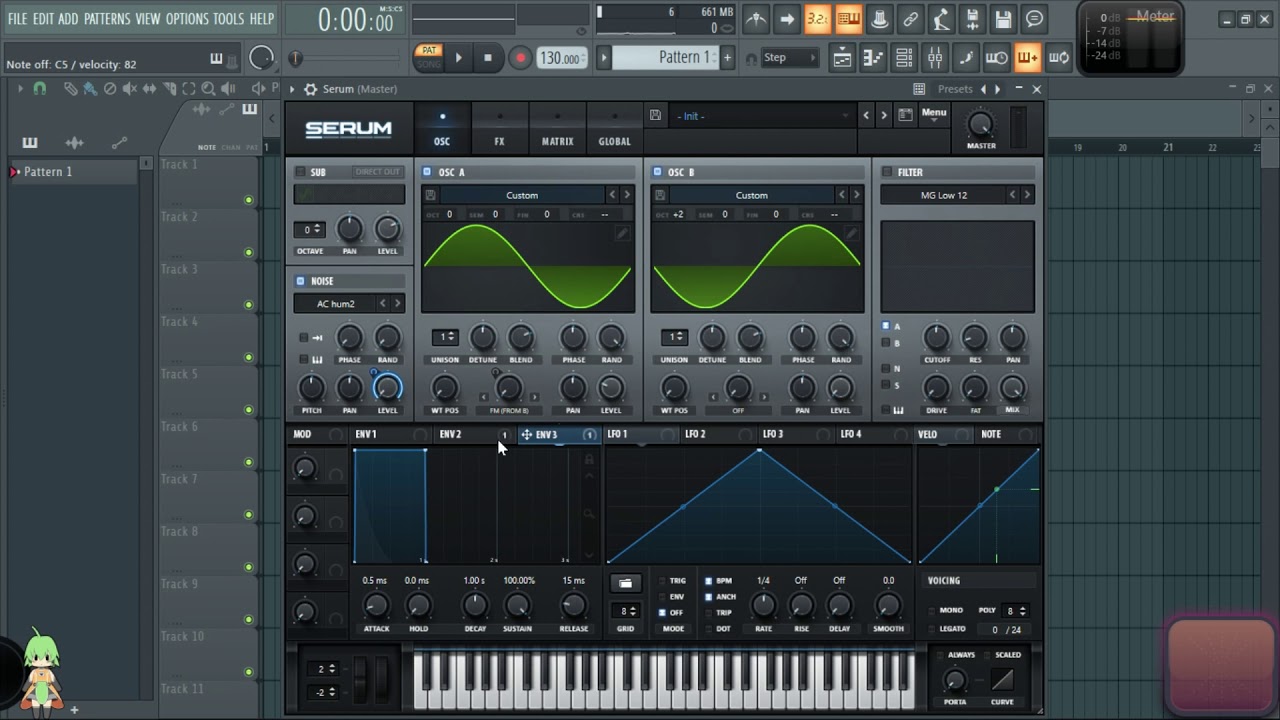Viewport: 1280px width, 720px height.
Task: Disable OSC A power switch
Action: coord(427,172)
